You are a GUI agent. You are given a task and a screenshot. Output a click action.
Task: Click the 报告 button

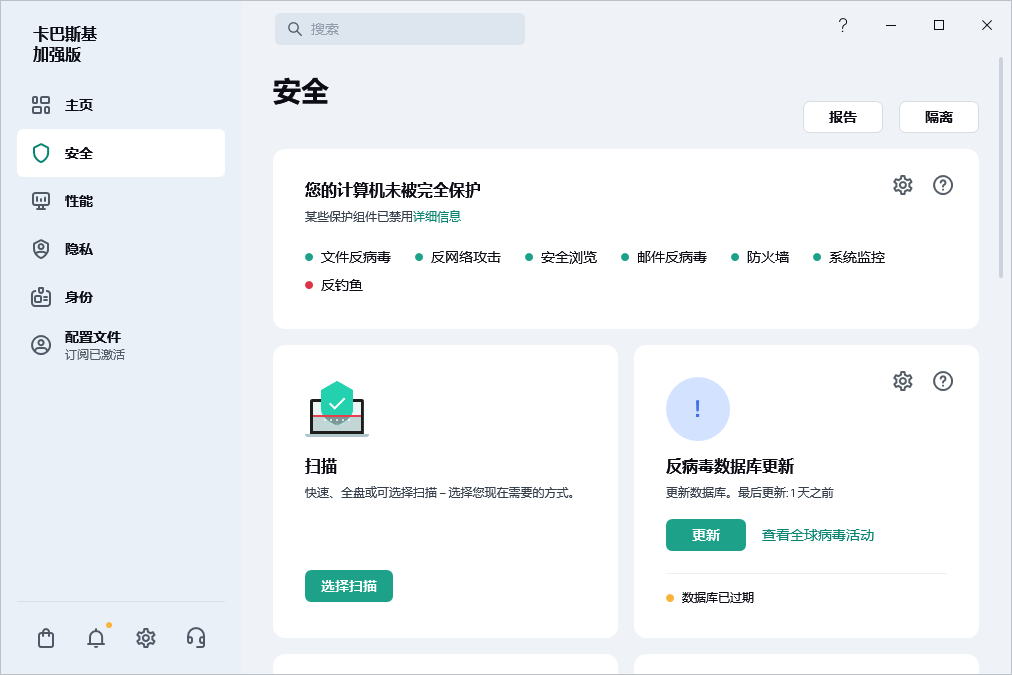(x=843, y=117)
